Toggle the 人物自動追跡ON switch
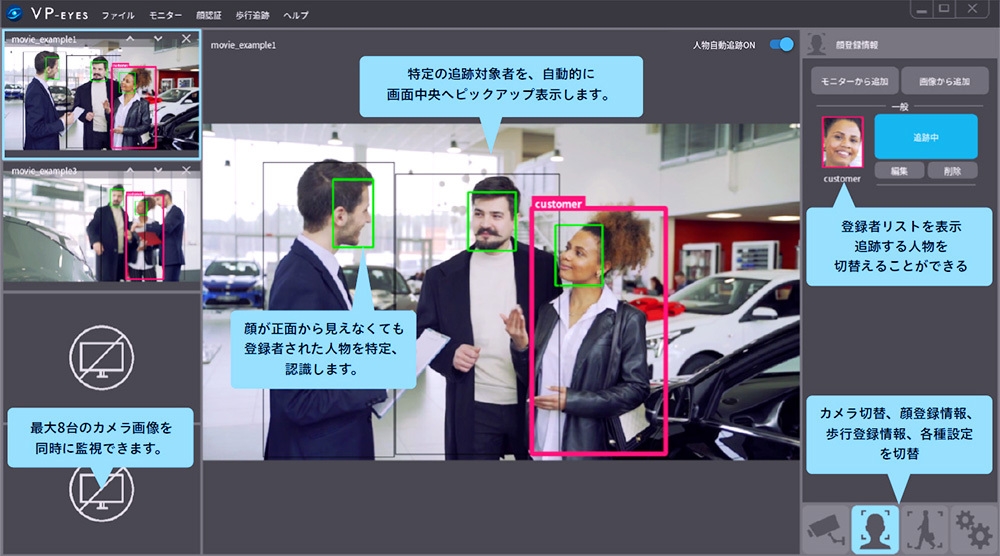 tap(783, 45)
